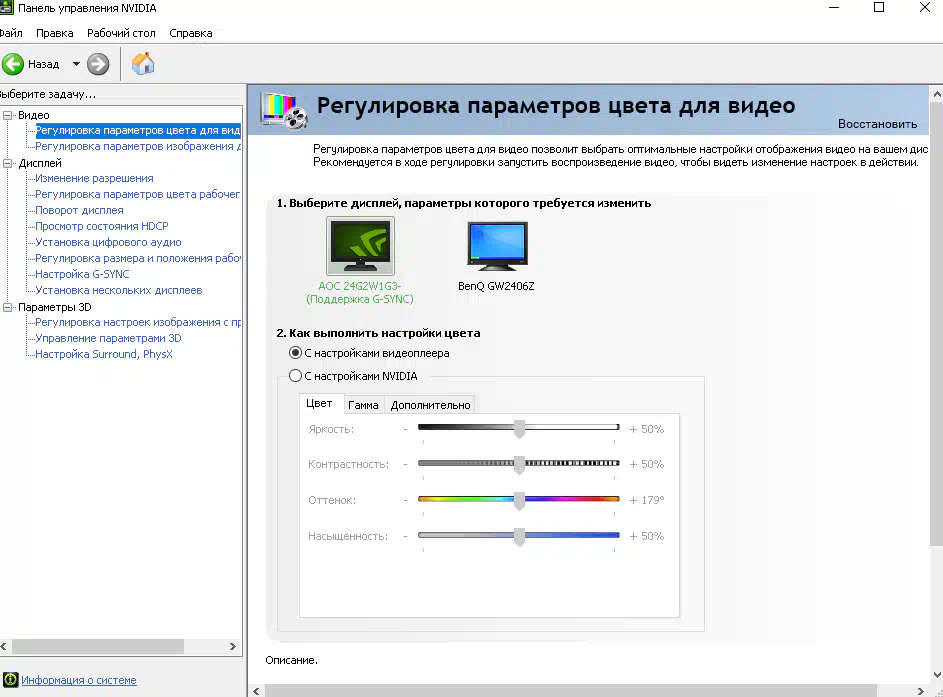The height and width of the screenshot is (697, 943).
Task: Open 'Настройка Surround, PhysX' tree item
Action: [x=104, y=354]
